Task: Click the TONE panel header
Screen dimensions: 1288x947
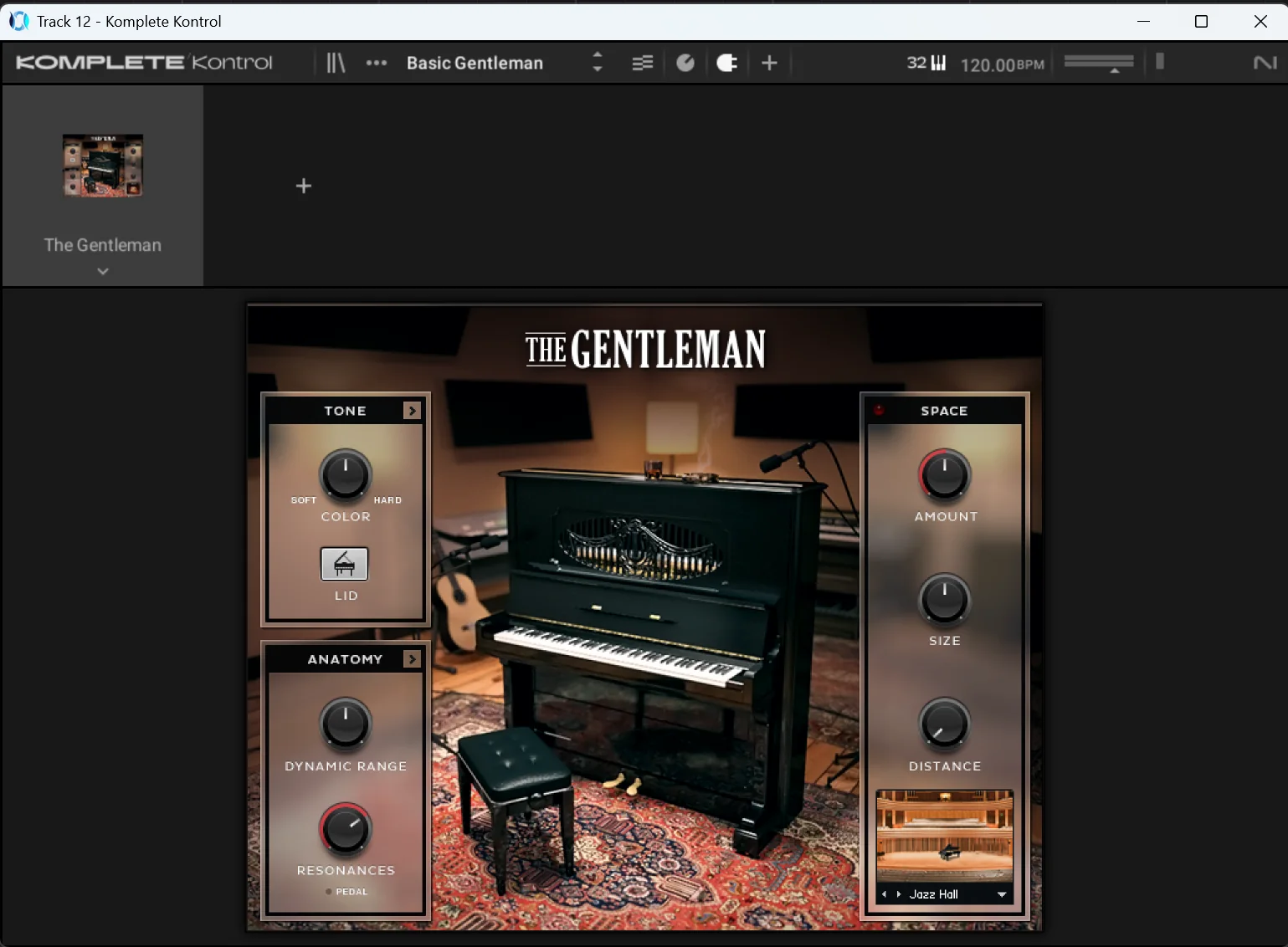Action: click(x=345, y=411)
